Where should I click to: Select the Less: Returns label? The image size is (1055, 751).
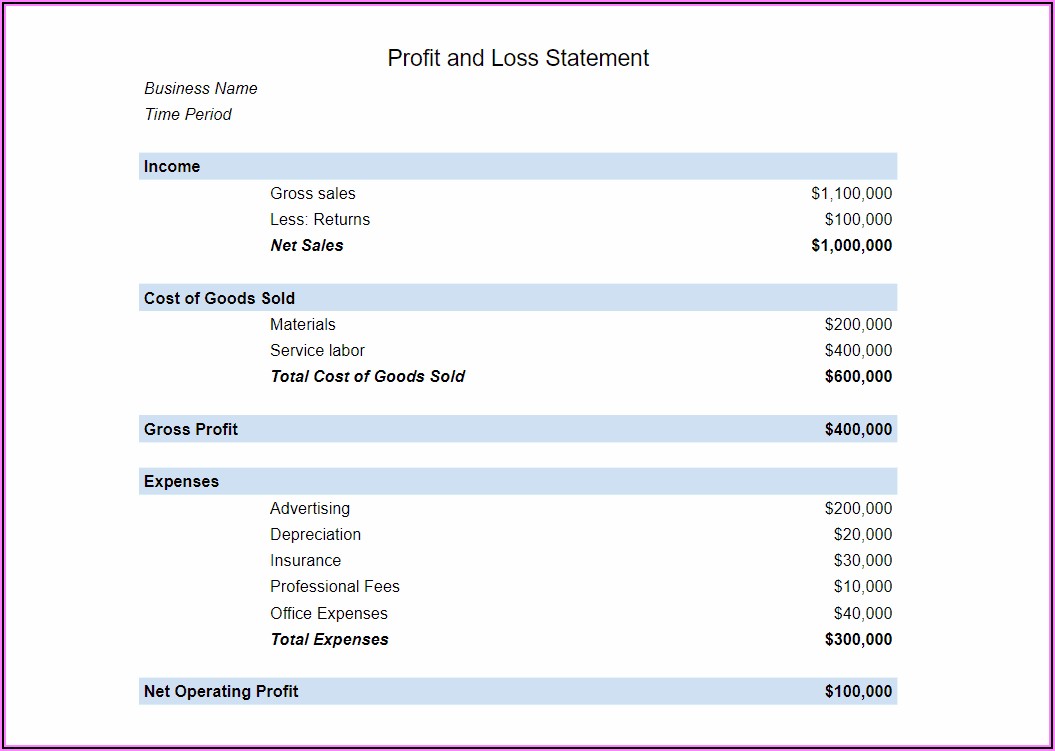pyautogui.click(x=320, y=219)
